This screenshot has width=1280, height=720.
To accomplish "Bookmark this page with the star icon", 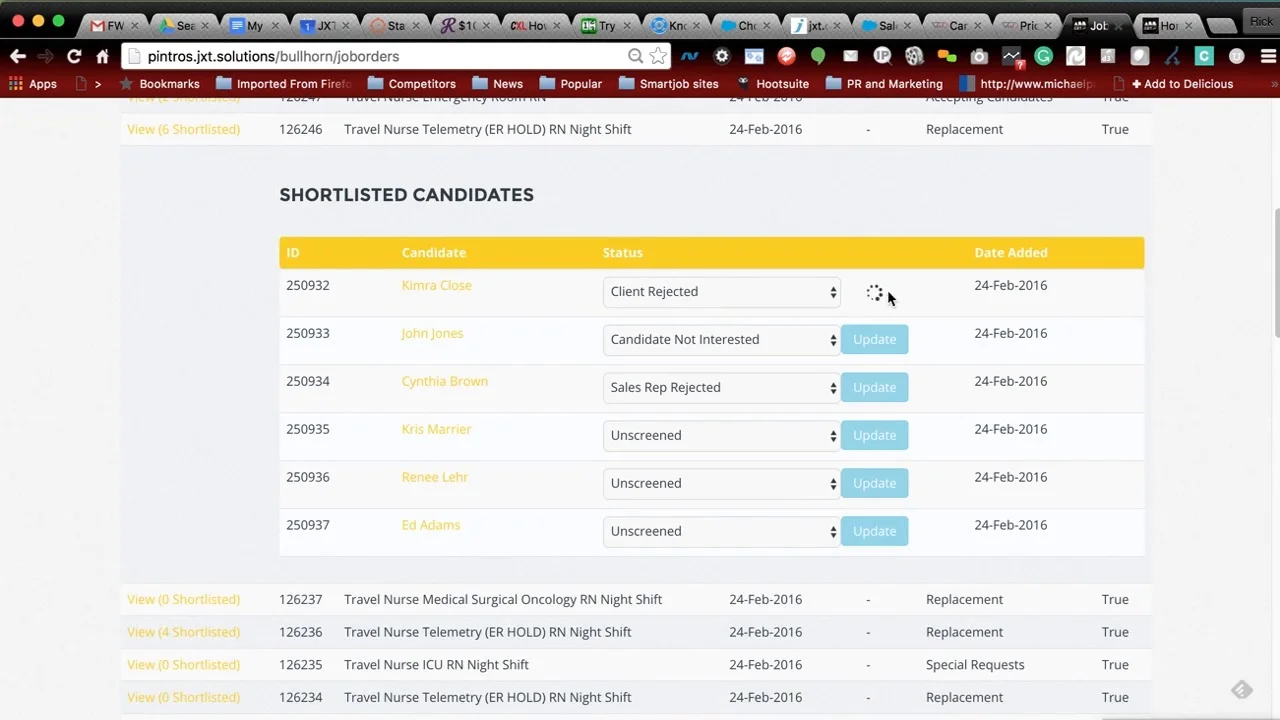I will point(658,56).
